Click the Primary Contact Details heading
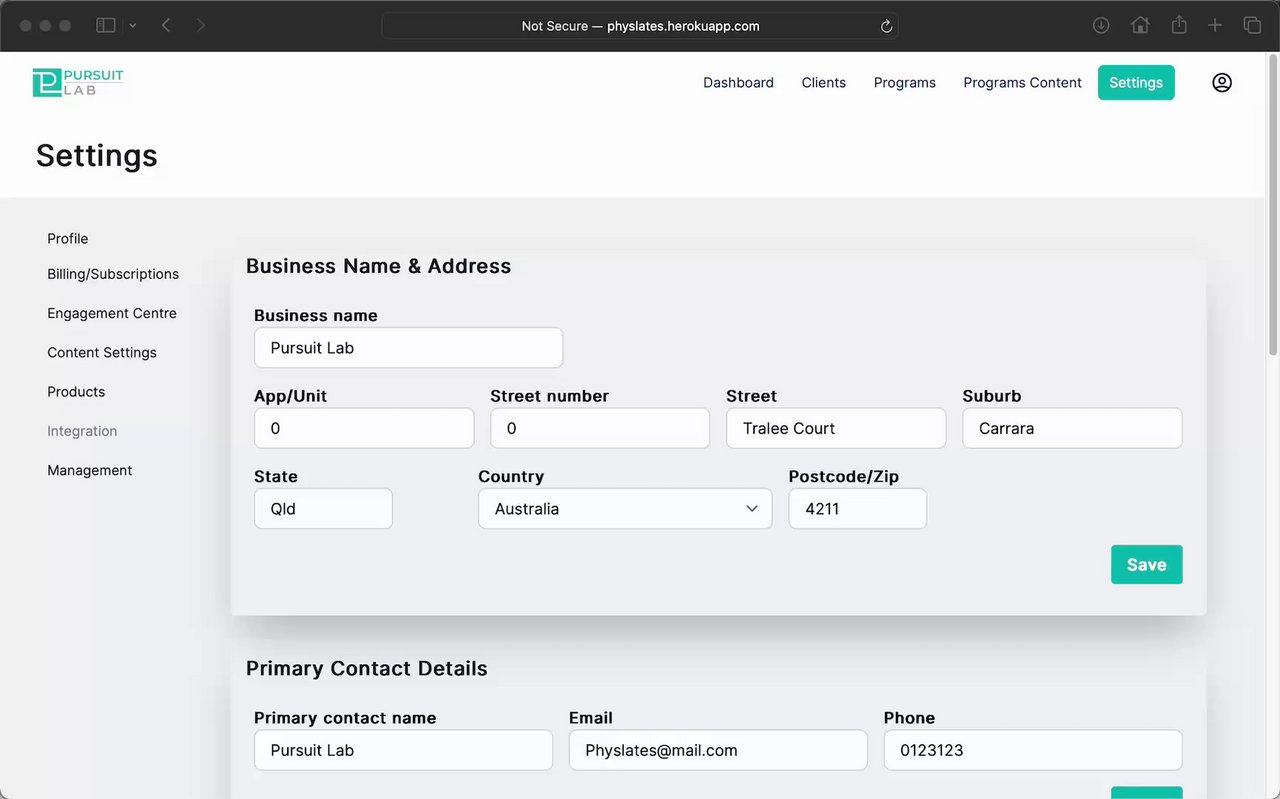The image size is (1280, 799). (x=367, y=669)
